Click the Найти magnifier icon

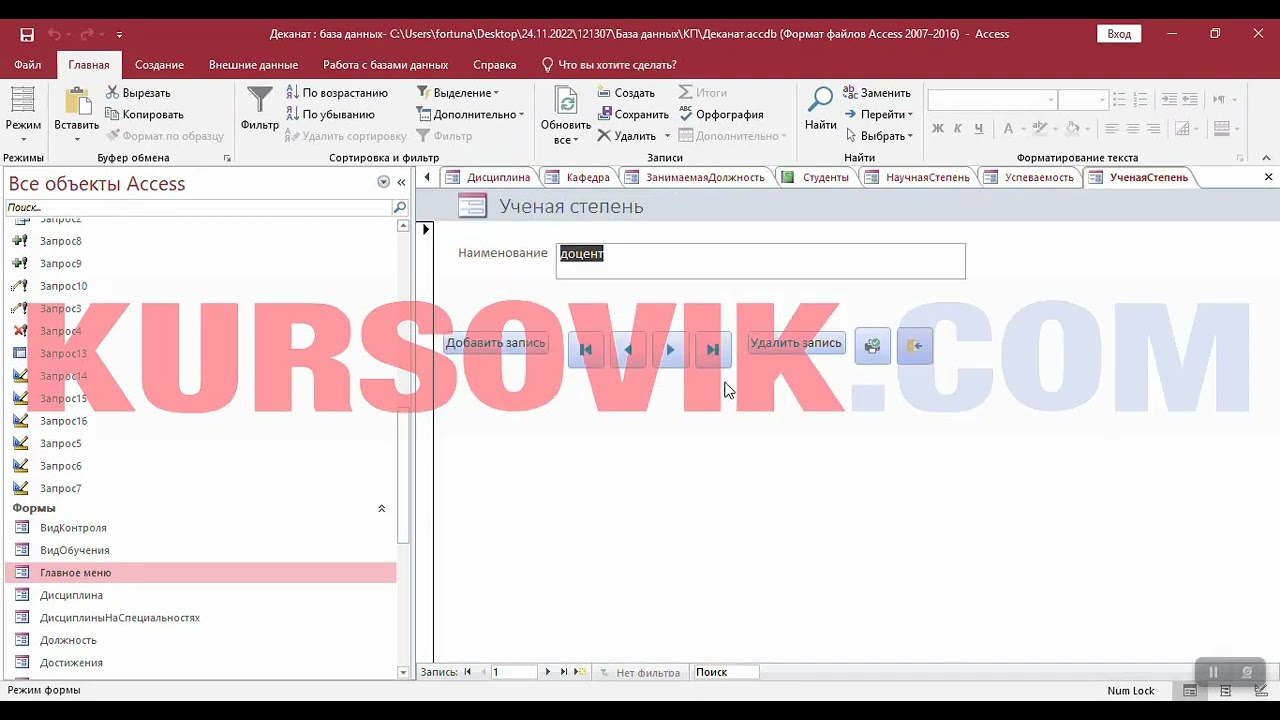coord(820,100)
